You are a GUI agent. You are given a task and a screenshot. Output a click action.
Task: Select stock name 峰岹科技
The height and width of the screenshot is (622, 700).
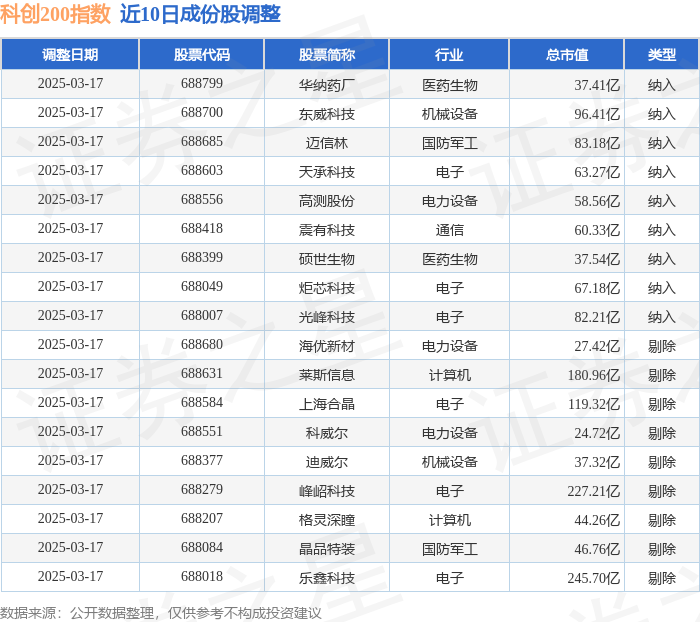tap(327, 491)
